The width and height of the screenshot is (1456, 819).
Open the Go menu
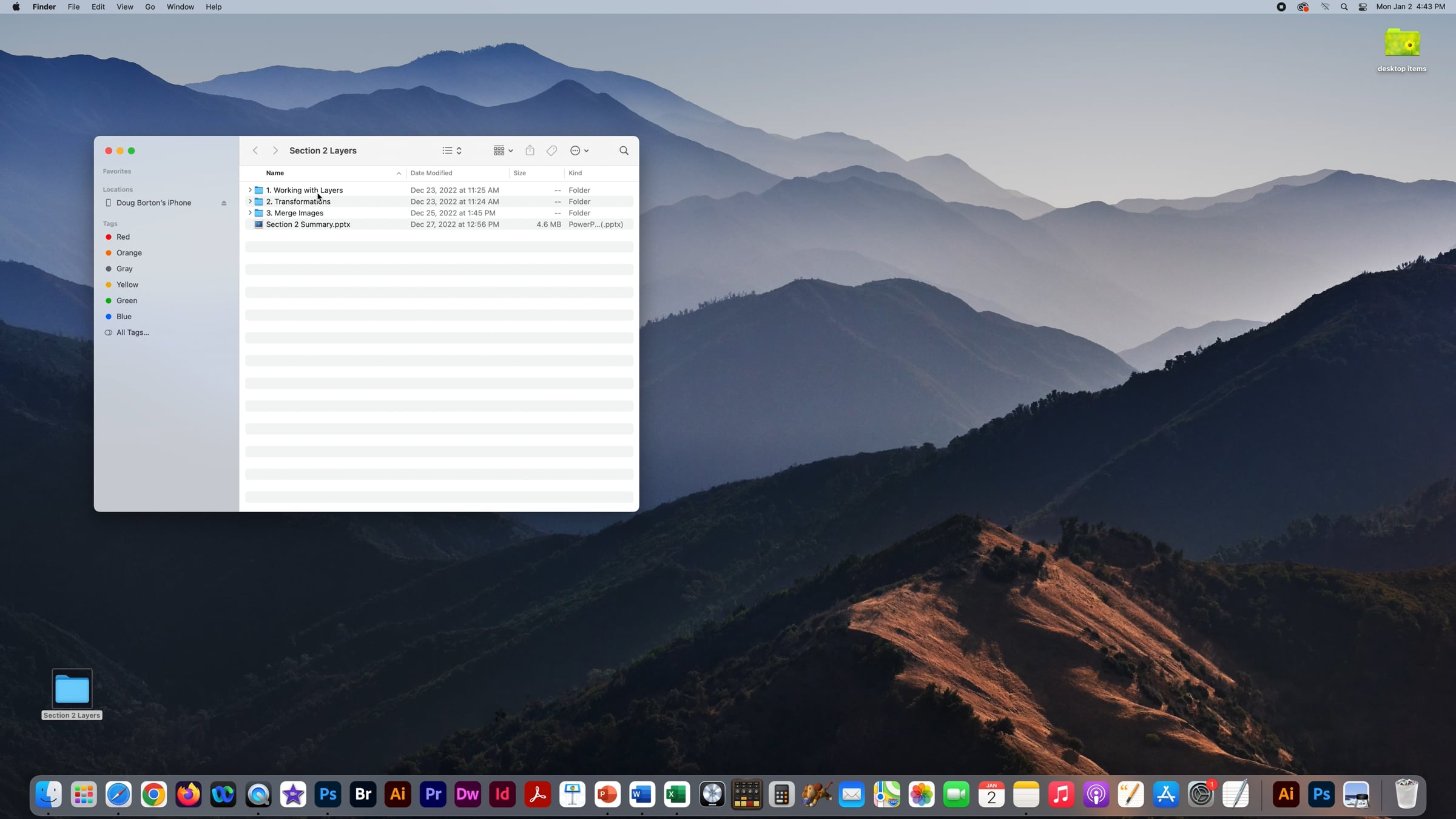(150, 7)
